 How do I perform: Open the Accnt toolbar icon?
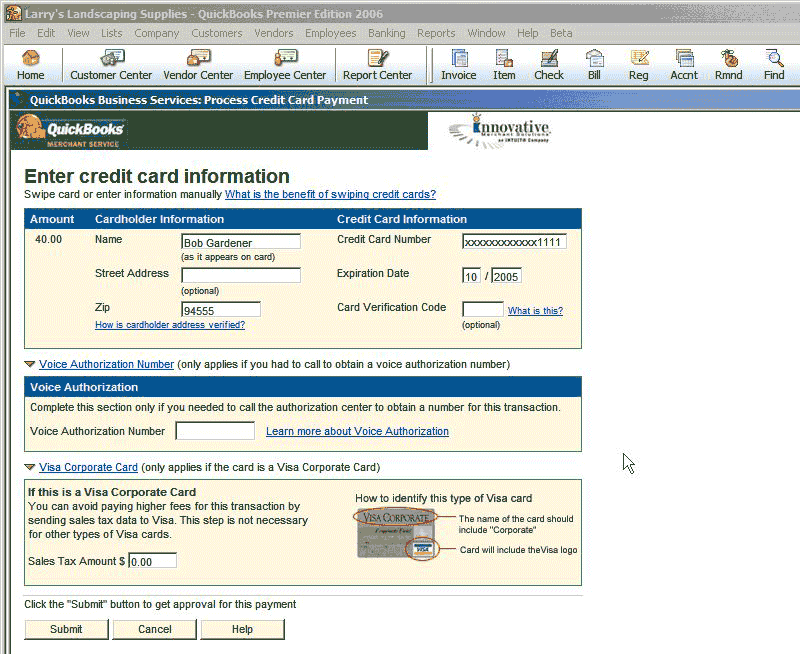(684, 65)
